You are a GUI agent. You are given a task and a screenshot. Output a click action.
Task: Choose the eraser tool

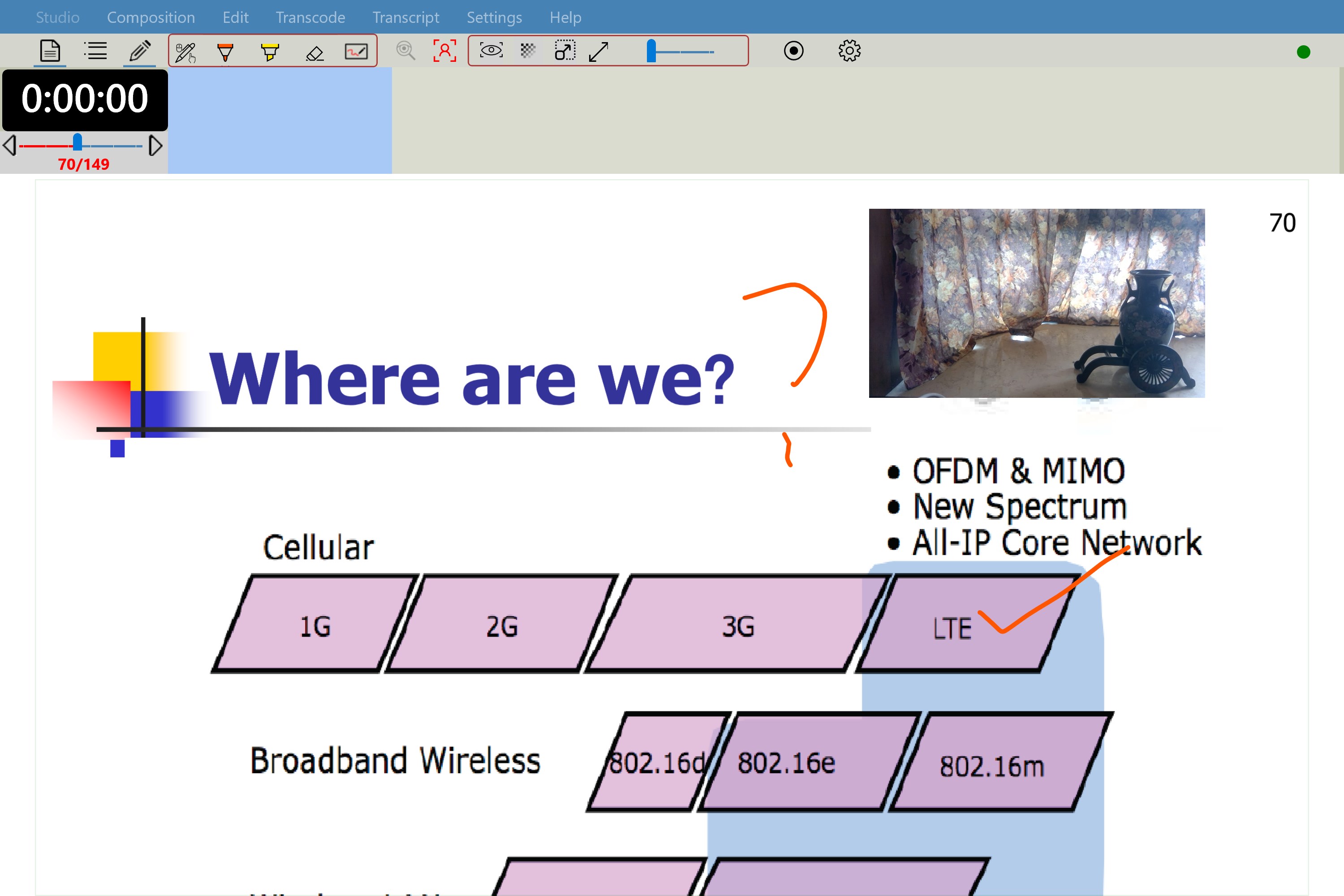(314, 52)
